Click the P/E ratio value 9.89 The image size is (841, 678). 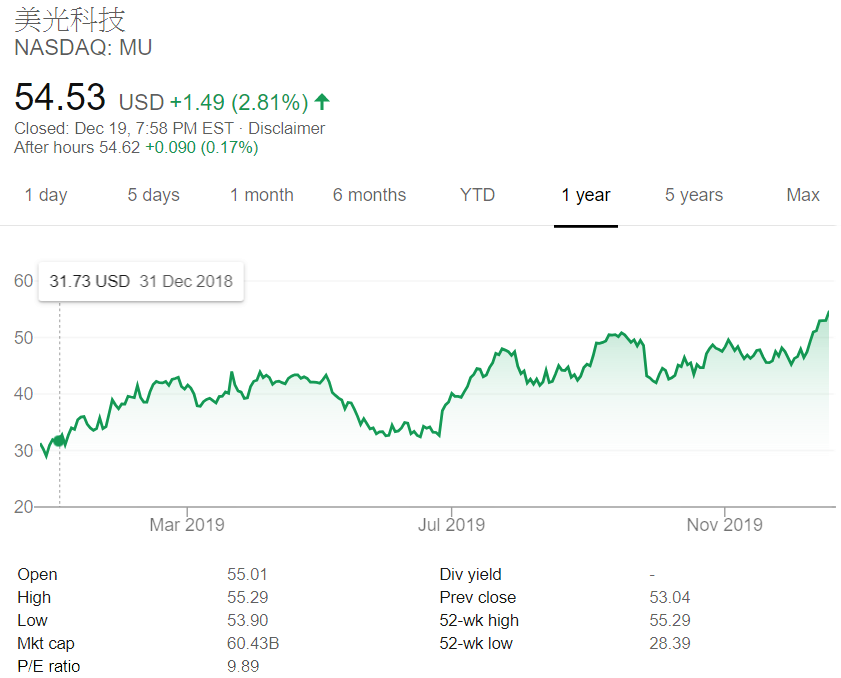(x=243, y=667)
